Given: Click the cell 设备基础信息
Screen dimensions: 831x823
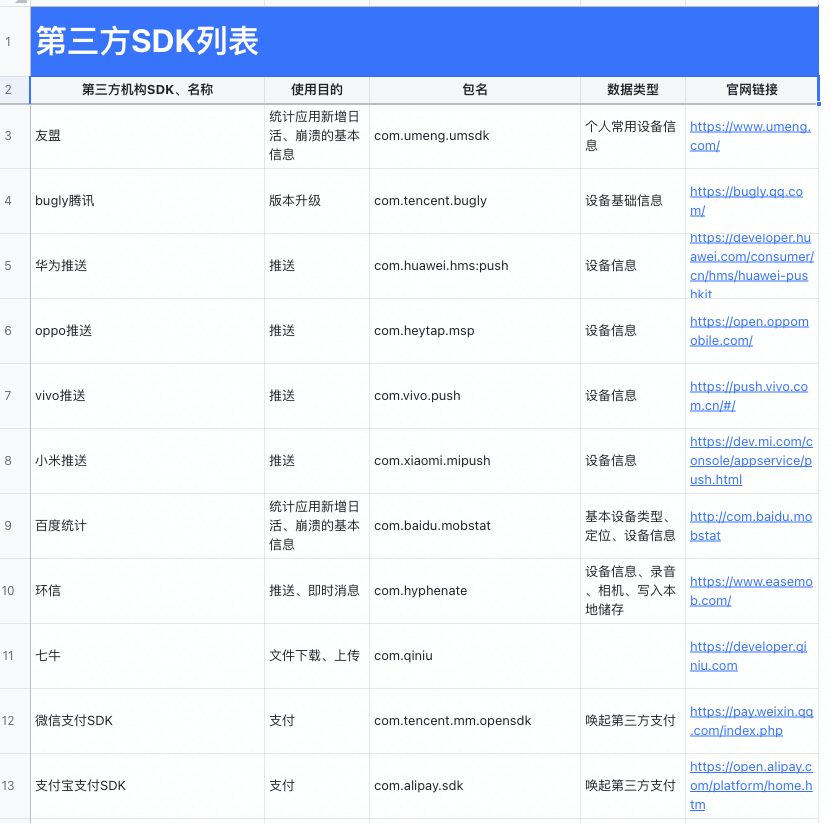Looking at the screenshot, I should 633,201.
